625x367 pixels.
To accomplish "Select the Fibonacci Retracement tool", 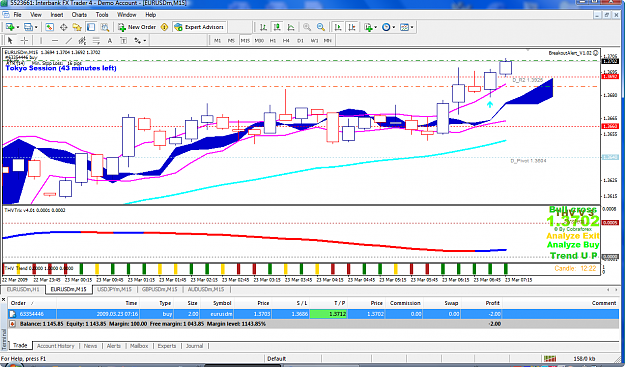I will (x=96, y=40).
